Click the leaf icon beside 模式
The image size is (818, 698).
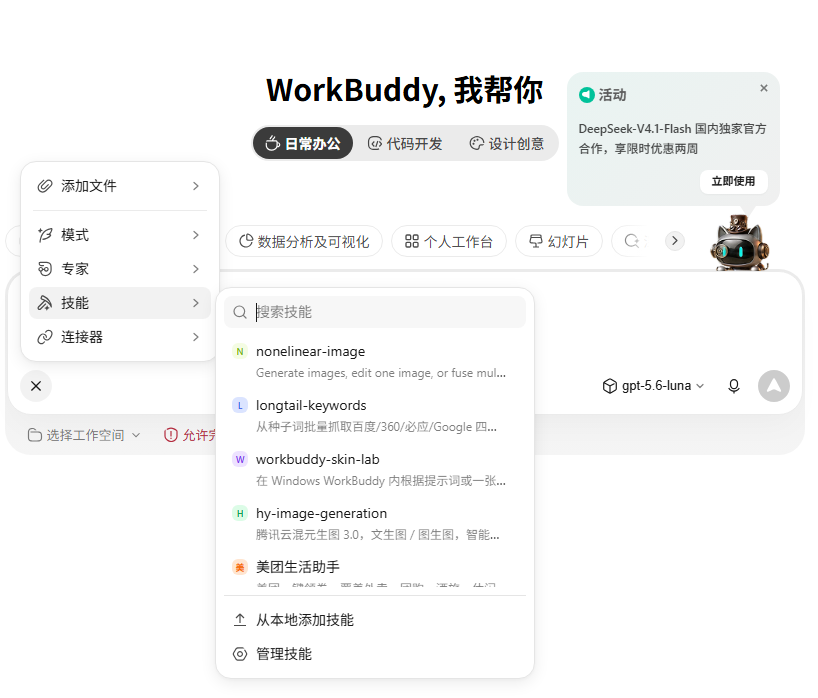pyautogui.click(x=45, y=235)
